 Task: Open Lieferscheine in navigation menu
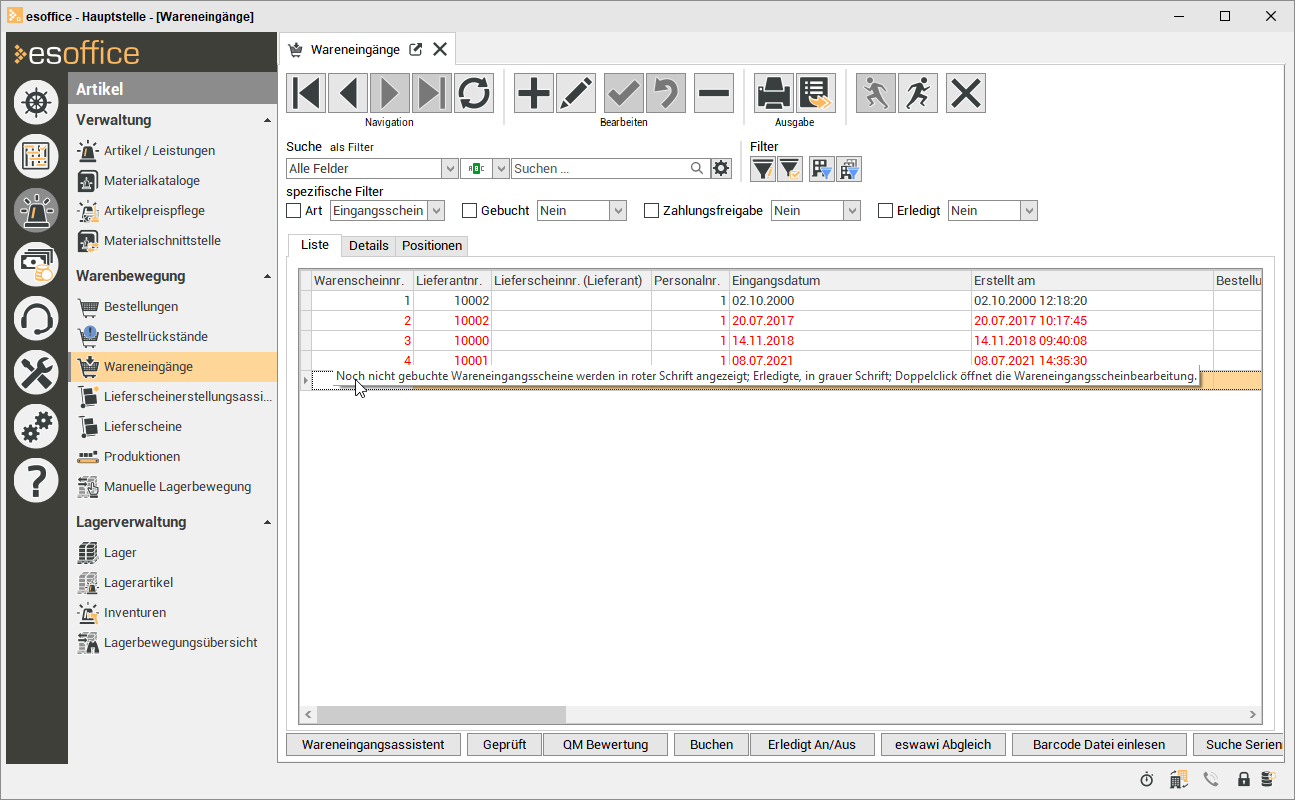[143, 427]
